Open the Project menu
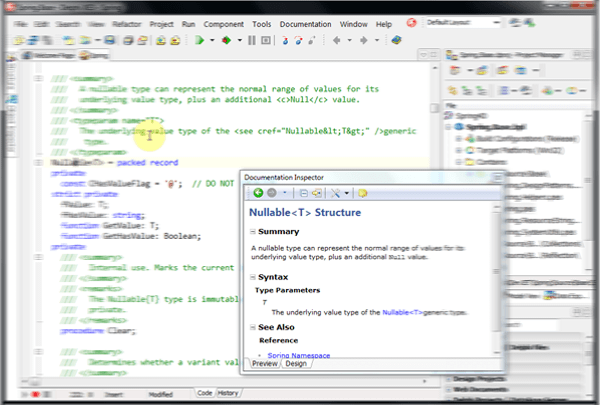The height and width of the screenshot is (405, 600). 161,24
